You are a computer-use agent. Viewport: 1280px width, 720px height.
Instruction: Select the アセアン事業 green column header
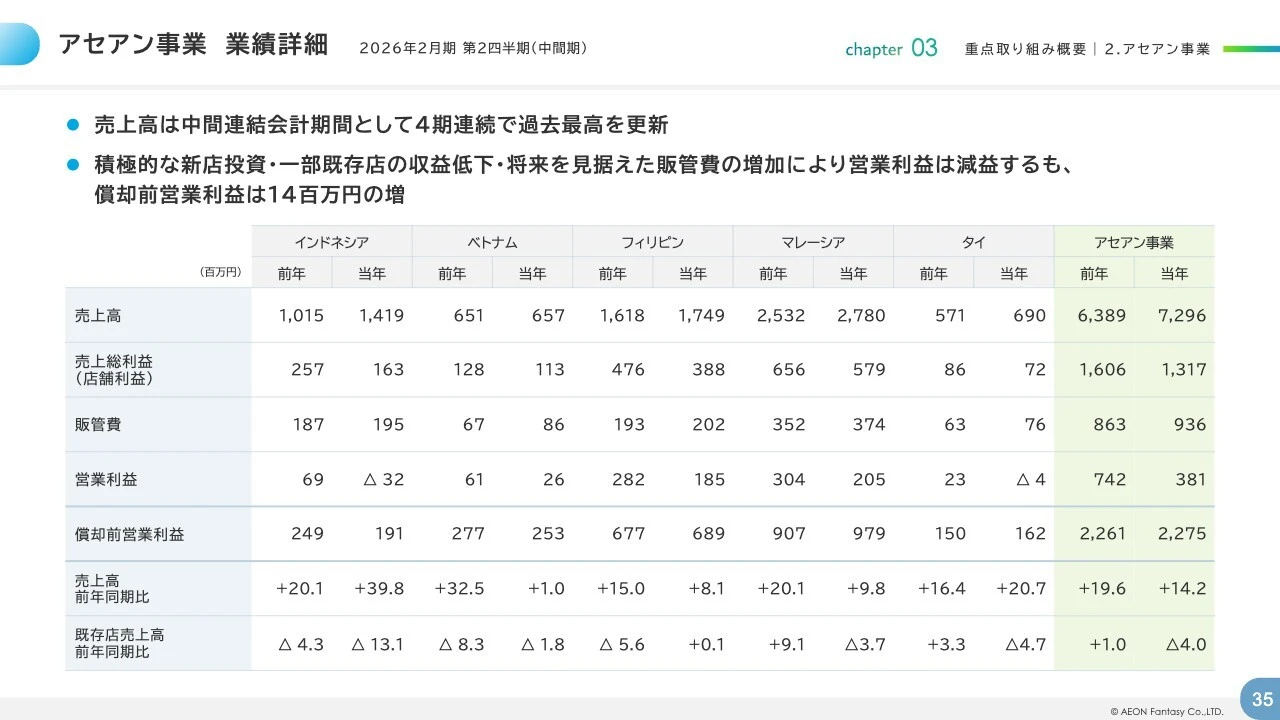pyautogui.click(x=1134, y=240)
